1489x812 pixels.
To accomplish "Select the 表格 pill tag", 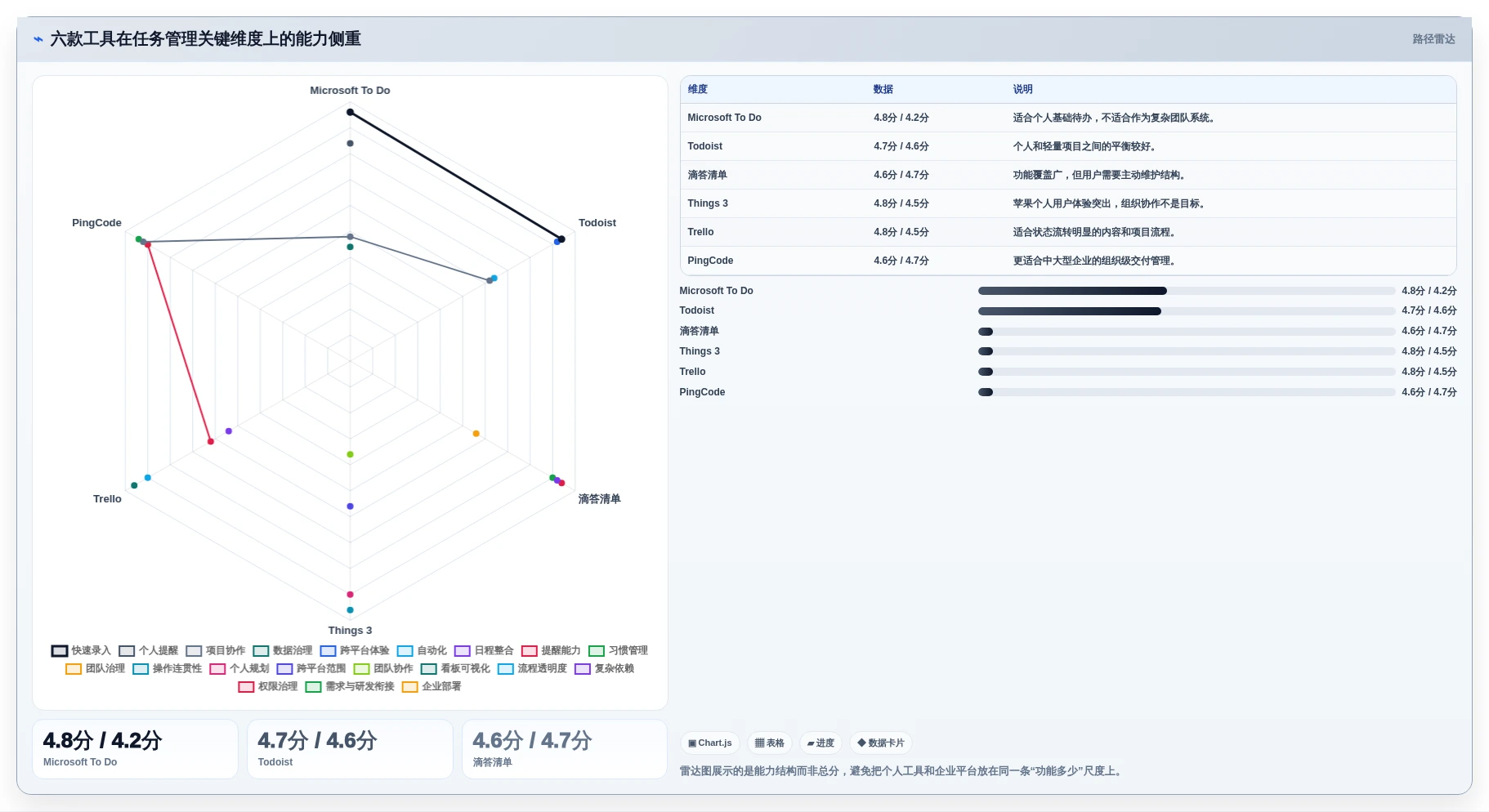I will click(770, 743).
